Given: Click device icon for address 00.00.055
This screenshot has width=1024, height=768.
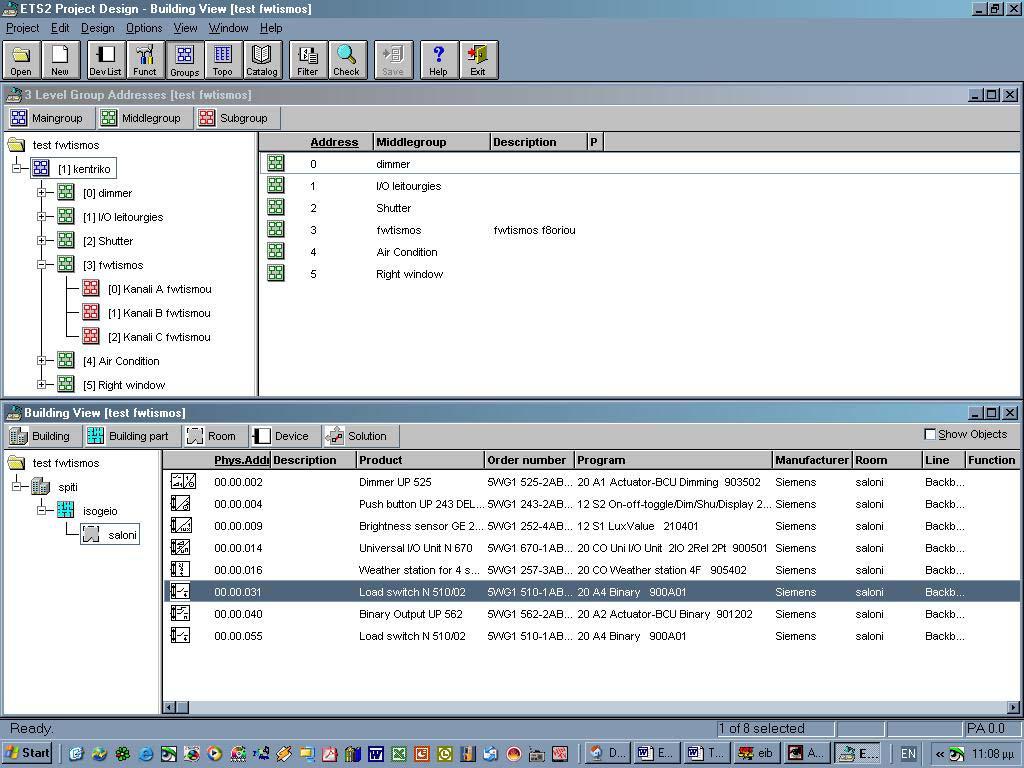Looking at the screenshot, I should pos(181,635).
